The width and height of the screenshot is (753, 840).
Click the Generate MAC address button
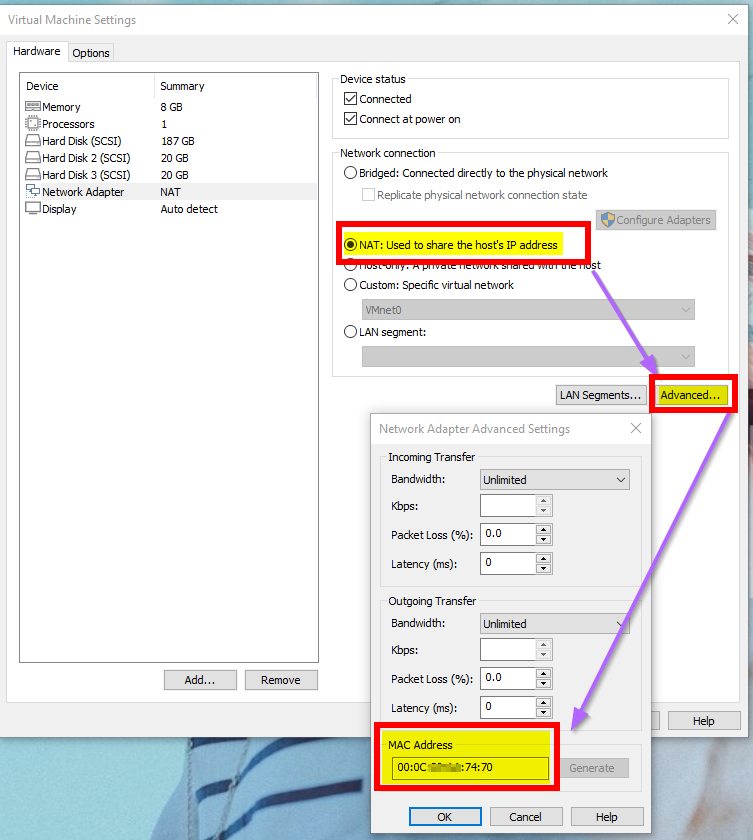pyautogui.click(x=592, y=768)
